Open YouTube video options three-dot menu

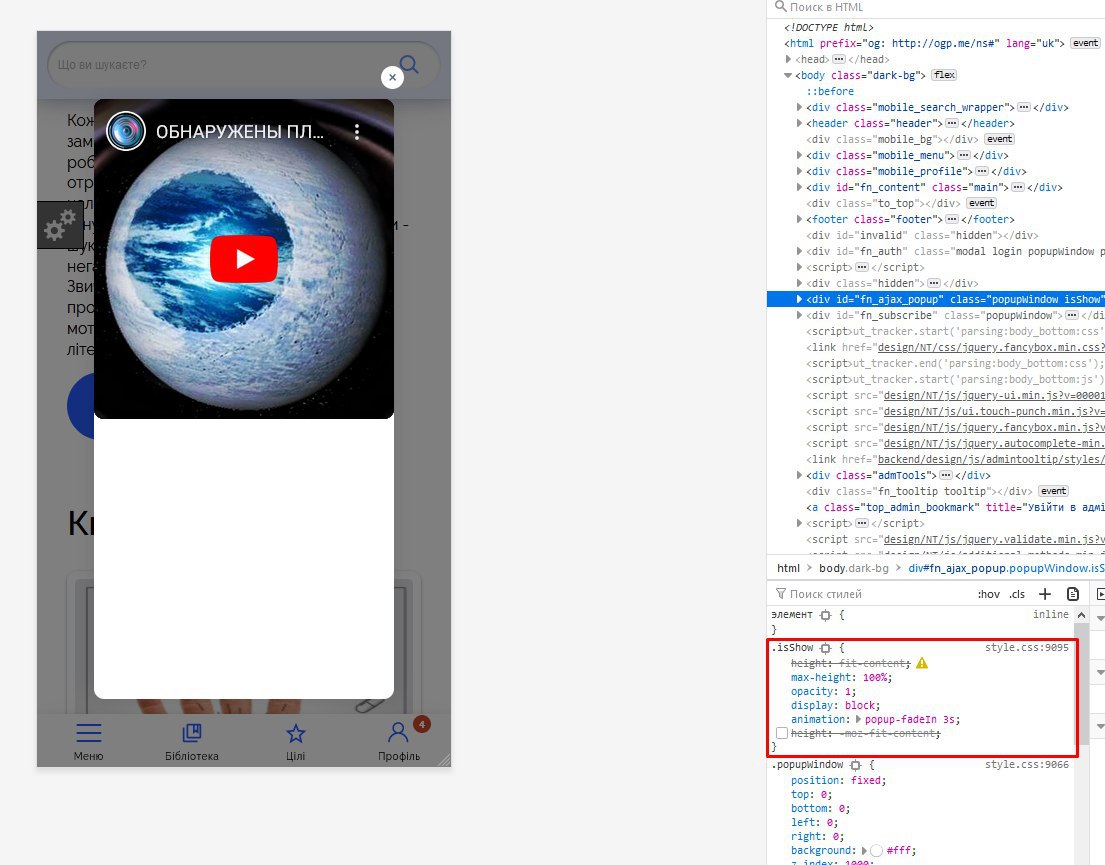(357, 132)
